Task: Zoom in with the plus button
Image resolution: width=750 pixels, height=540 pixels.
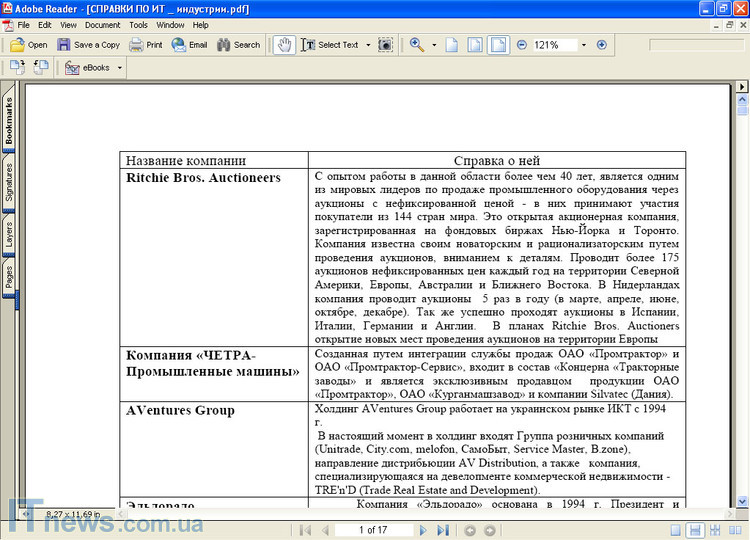Action: (x=602, y=45)
